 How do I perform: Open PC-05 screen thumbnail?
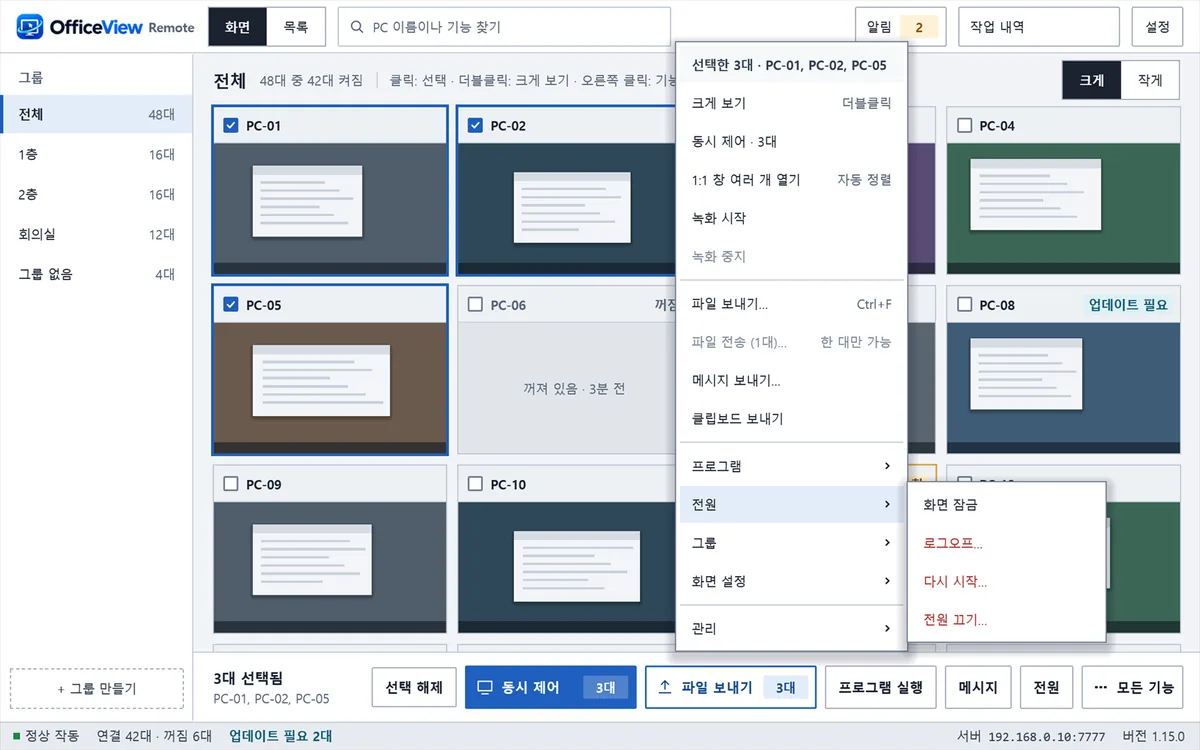tap(330, 388)
